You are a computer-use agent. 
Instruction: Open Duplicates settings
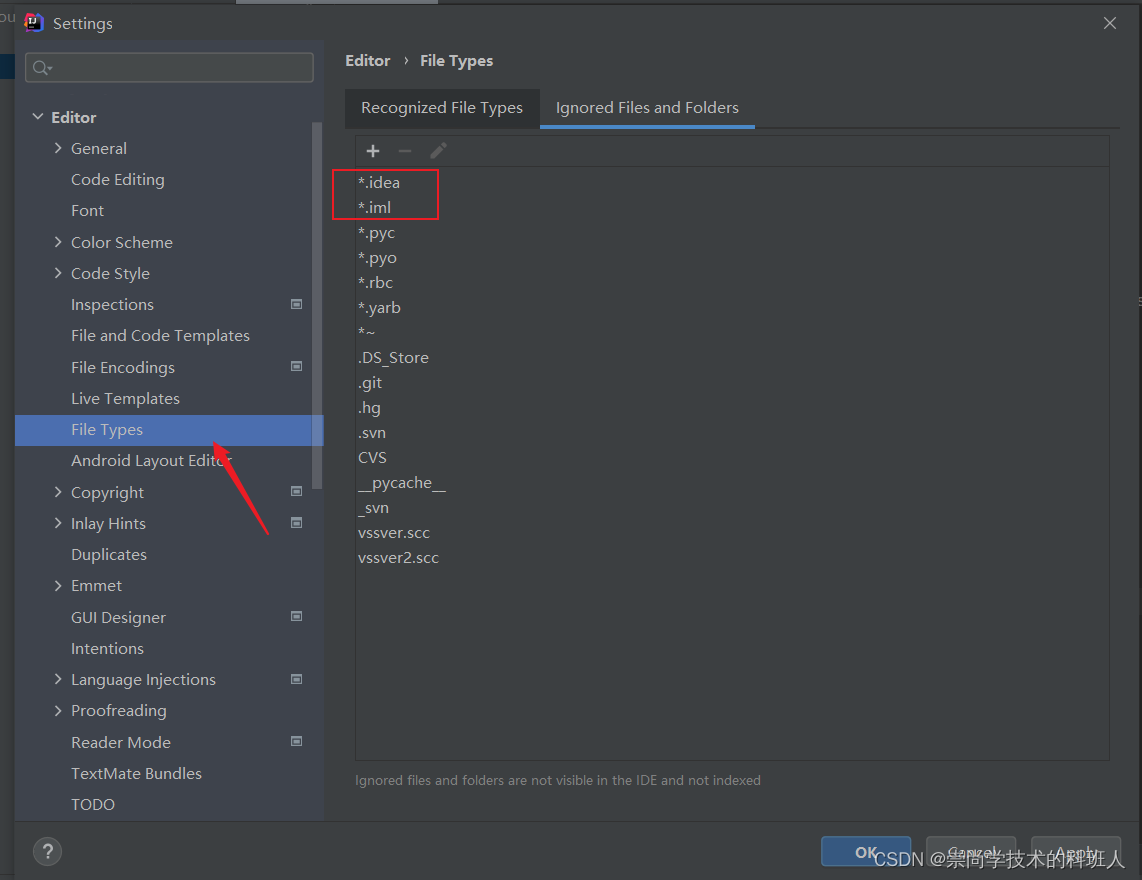109,554
